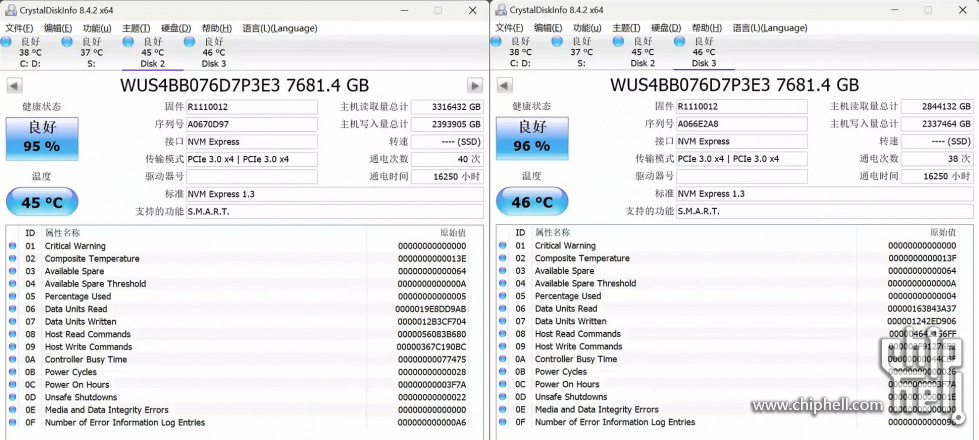Click power on count field 38 次
The width and height of the screenshot is (979, 440).
(937, 159)
